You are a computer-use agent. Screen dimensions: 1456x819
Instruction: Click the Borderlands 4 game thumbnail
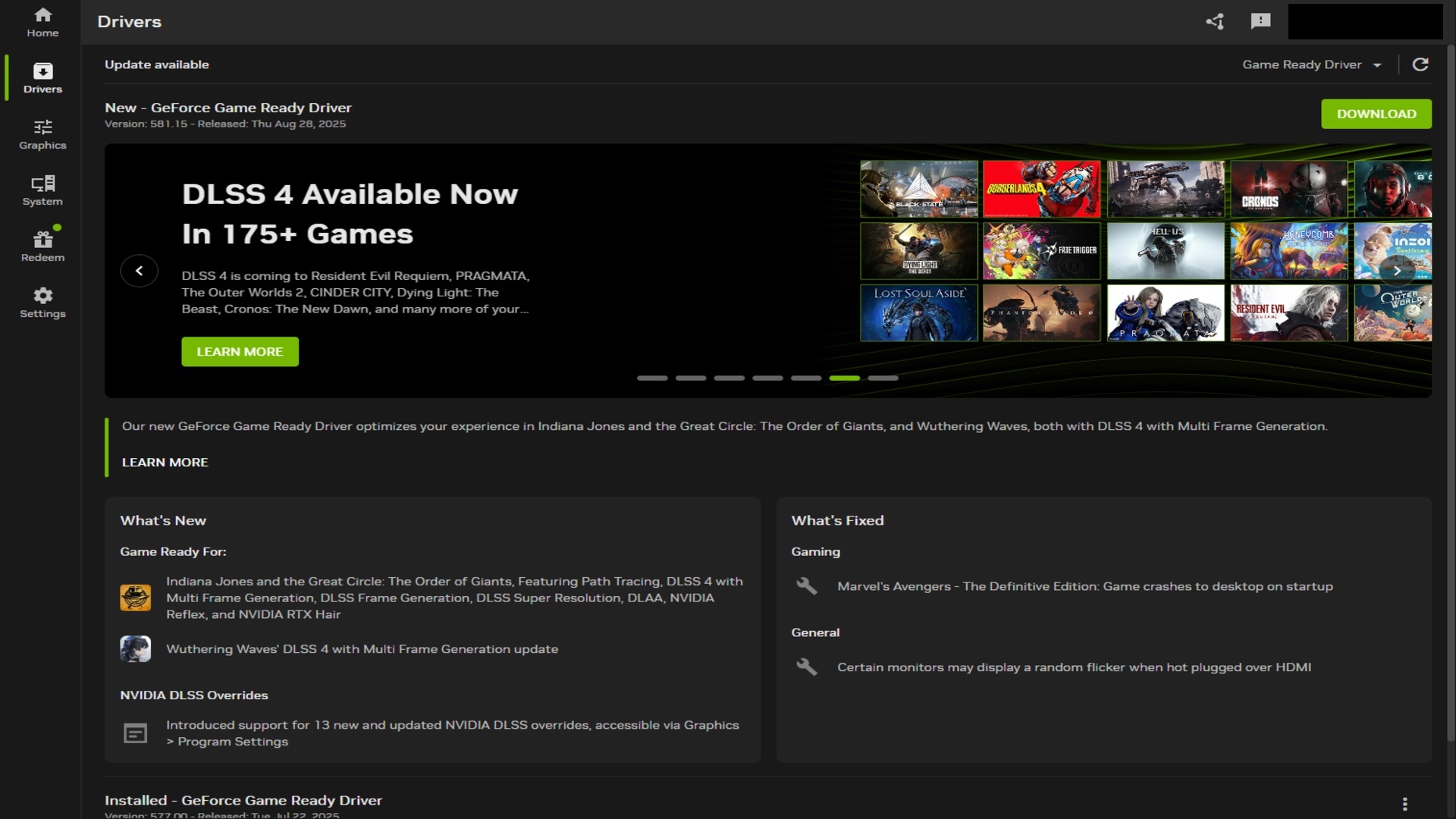tap(1042, 189)
